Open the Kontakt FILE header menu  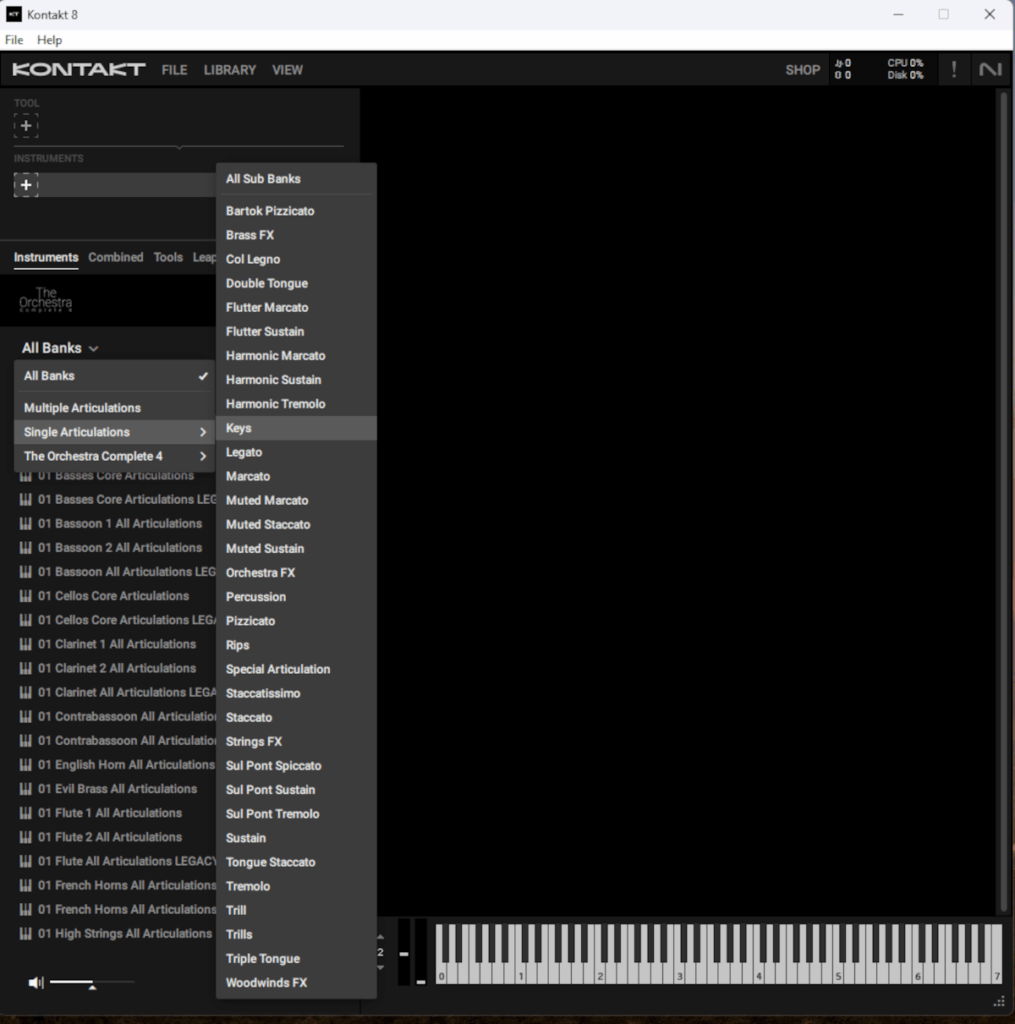click(174, 70)
